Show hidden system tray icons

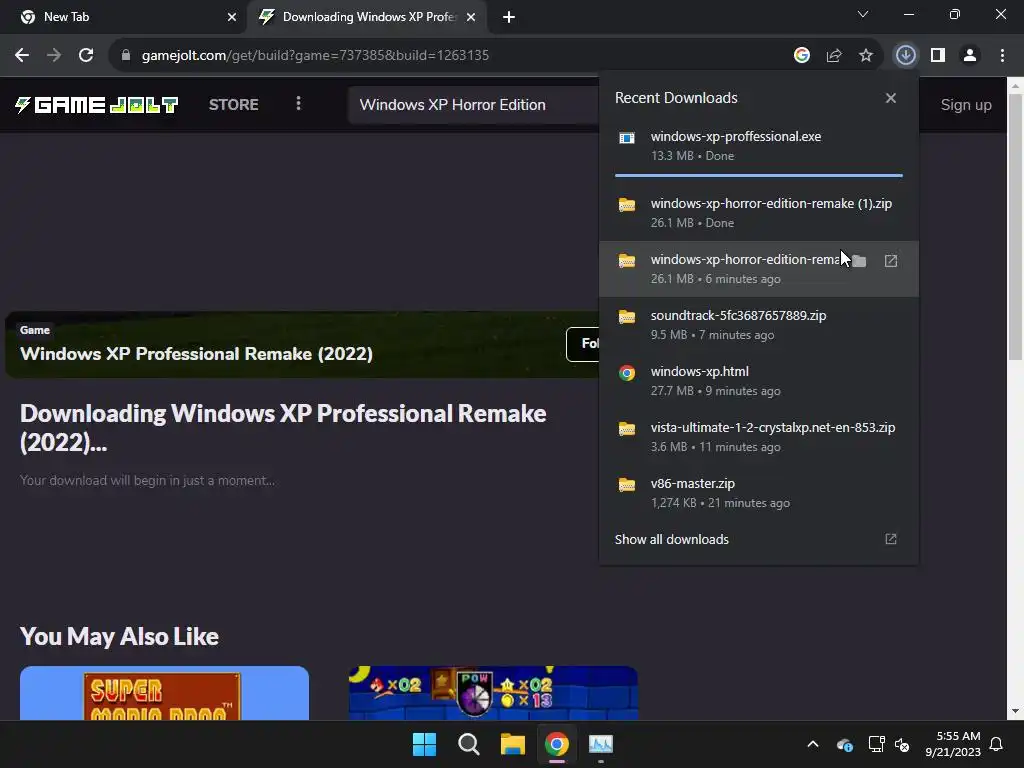point(813,744)
